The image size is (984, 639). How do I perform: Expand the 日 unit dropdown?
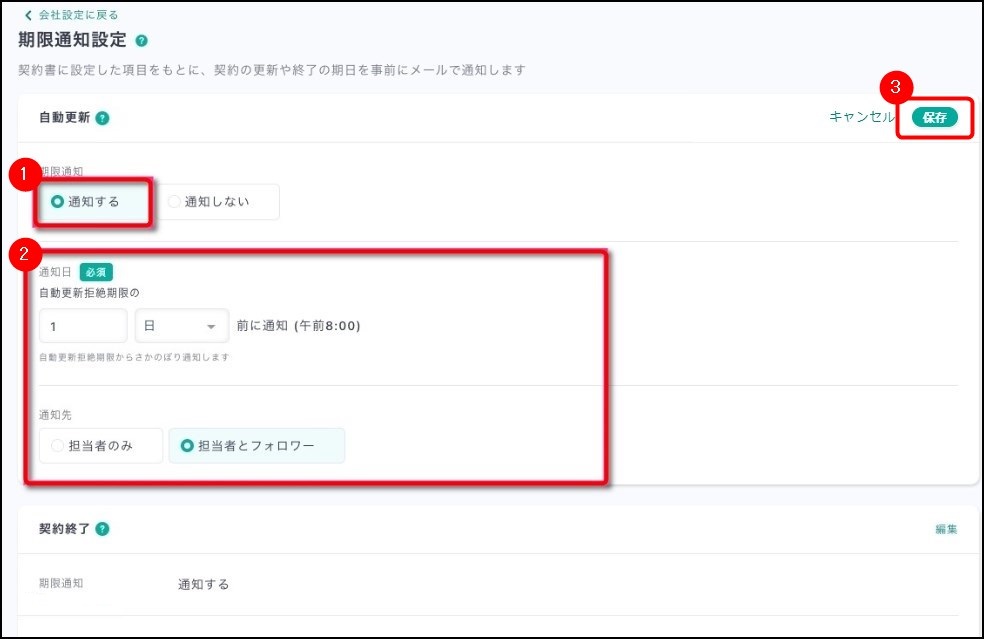(182, 326)
